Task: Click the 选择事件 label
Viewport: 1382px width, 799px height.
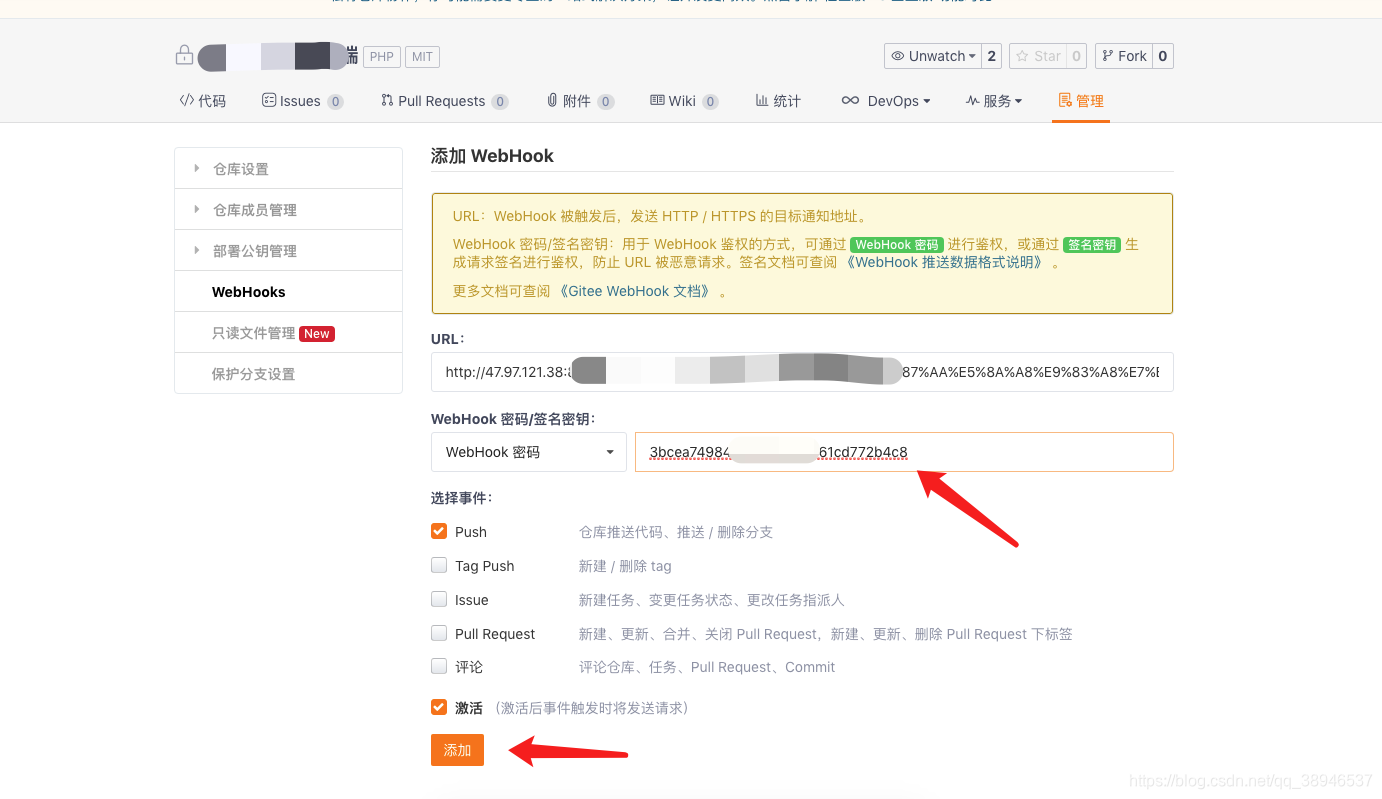Action: click(x=461, y=498)
